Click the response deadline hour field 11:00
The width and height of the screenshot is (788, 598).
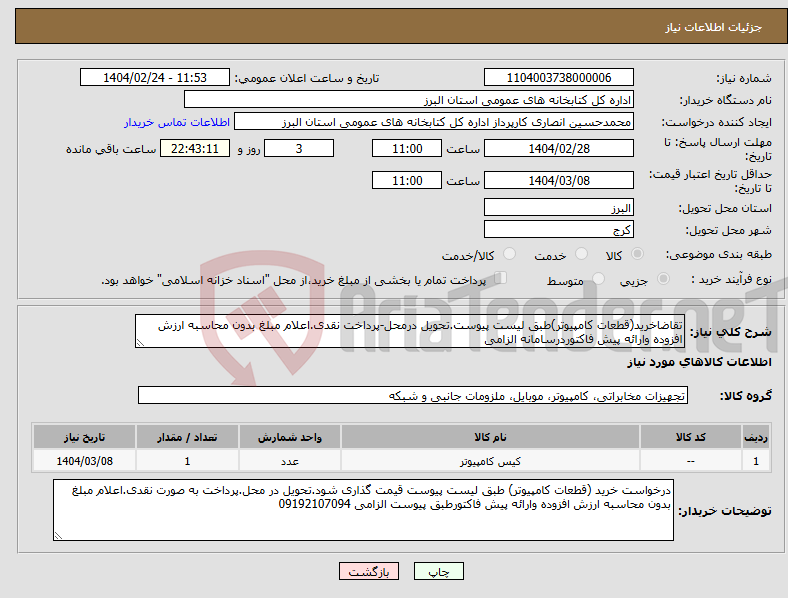tap(407, 148)
